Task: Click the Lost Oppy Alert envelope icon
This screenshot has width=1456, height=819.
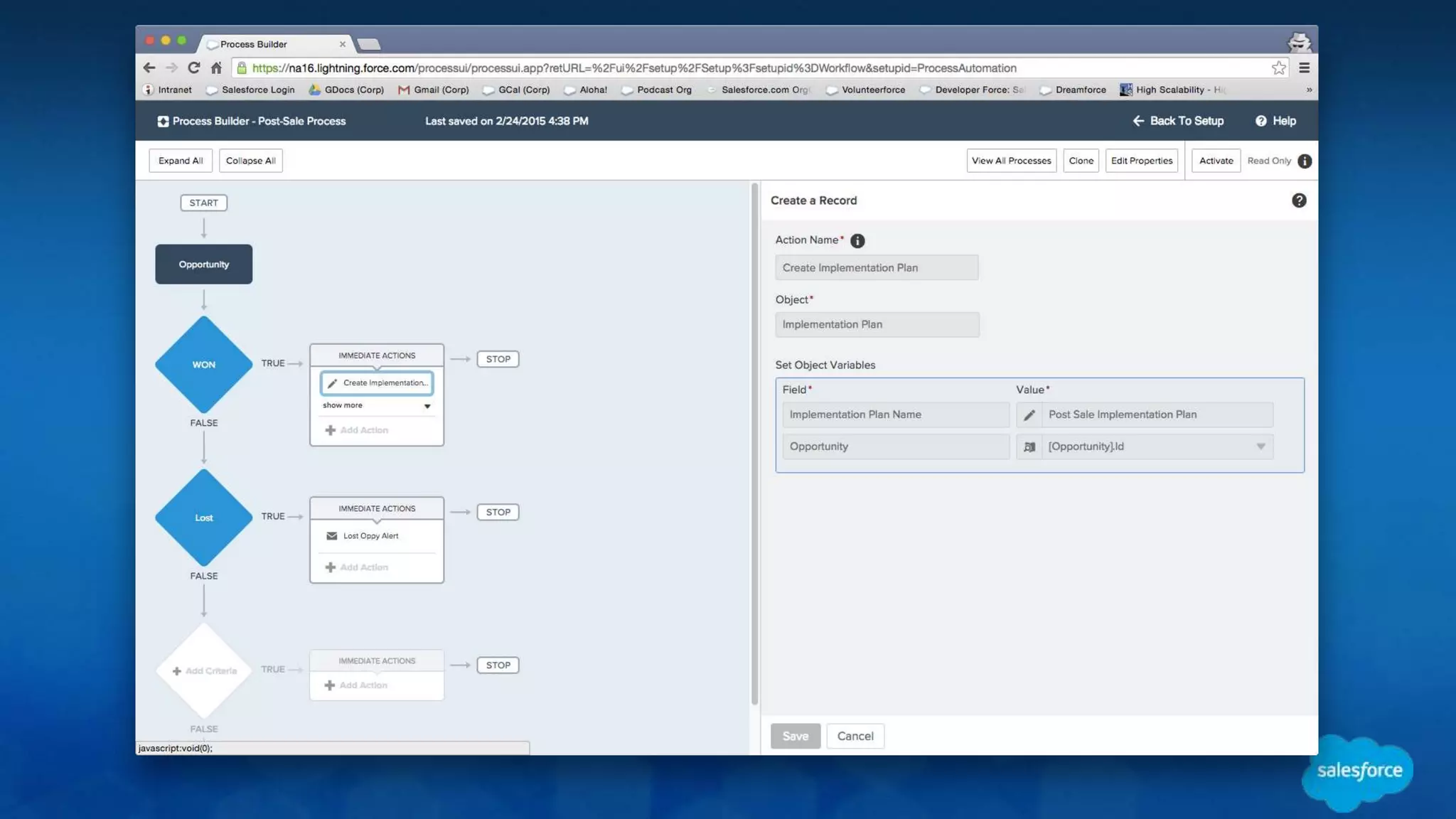Action: pos(331,536)
